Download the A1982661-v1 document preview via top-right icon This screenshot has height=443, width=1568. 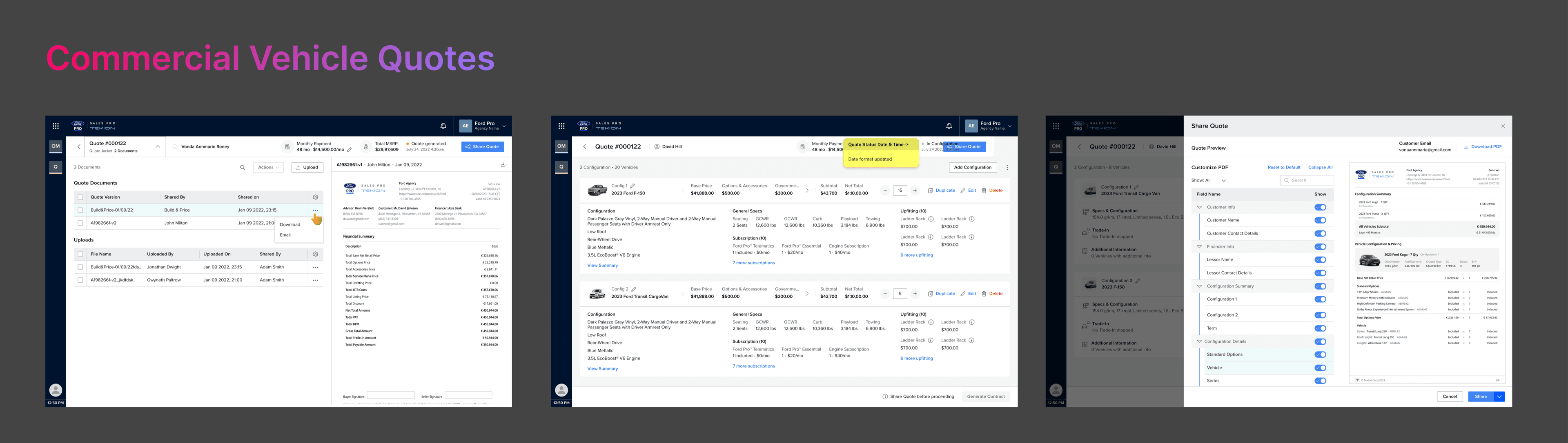click(503, 165)
